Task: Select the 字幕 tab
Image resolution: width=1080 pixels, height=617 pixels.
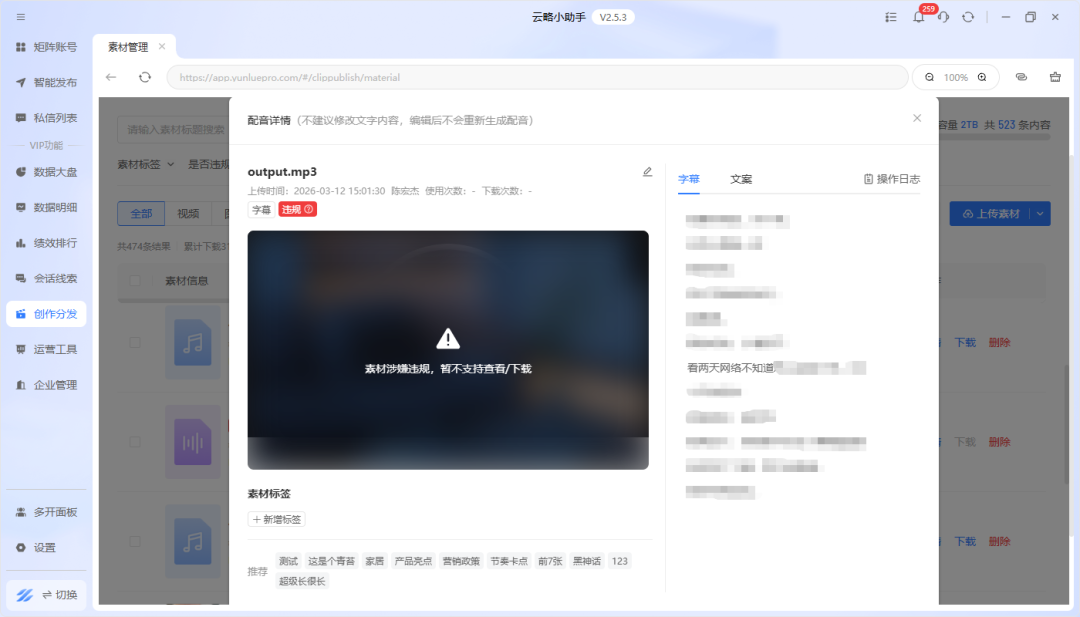Action: click(x=689, y=179)
